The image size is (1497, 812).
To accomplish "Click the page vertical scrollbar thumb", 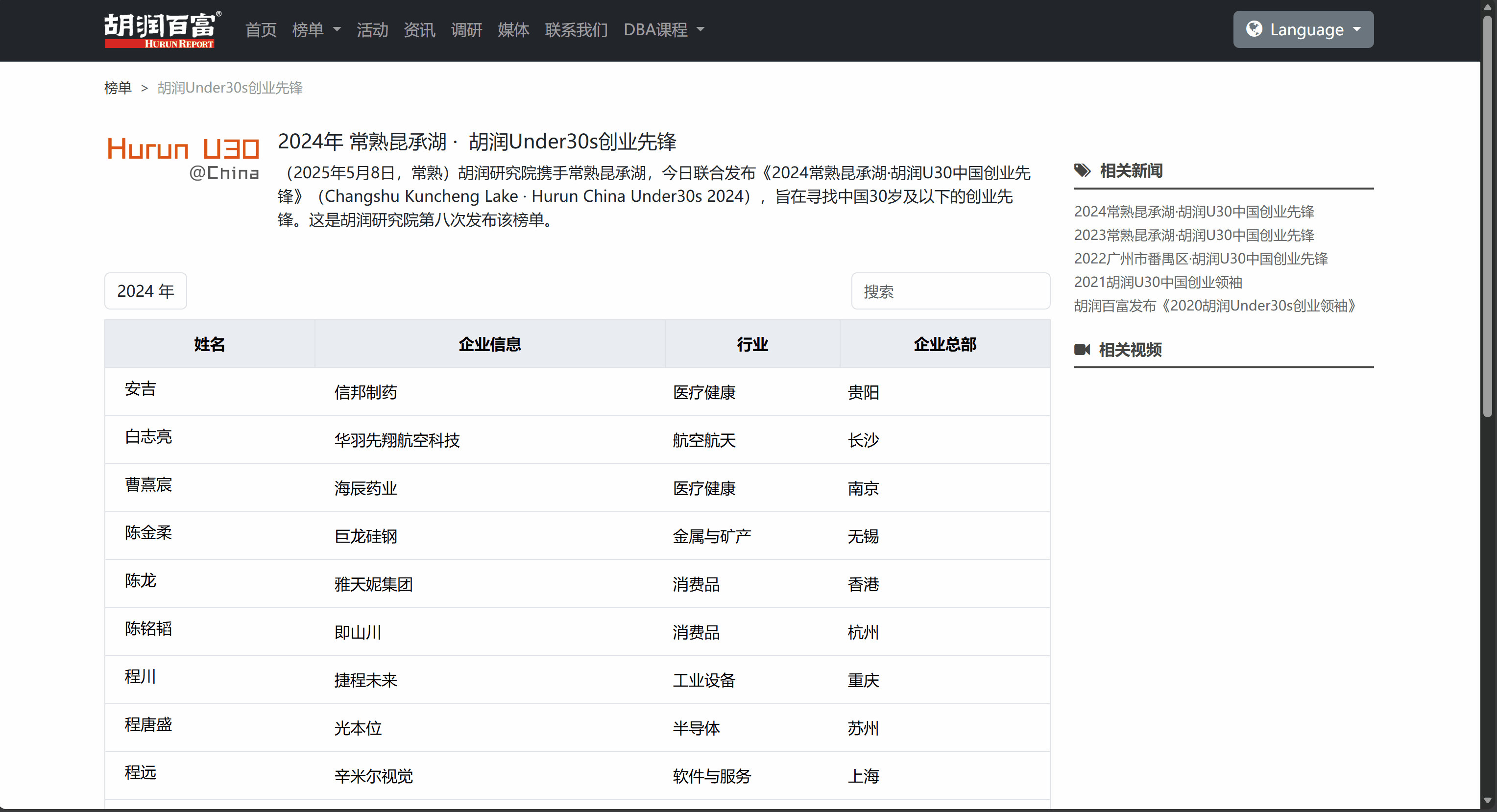I will 1487,215.
